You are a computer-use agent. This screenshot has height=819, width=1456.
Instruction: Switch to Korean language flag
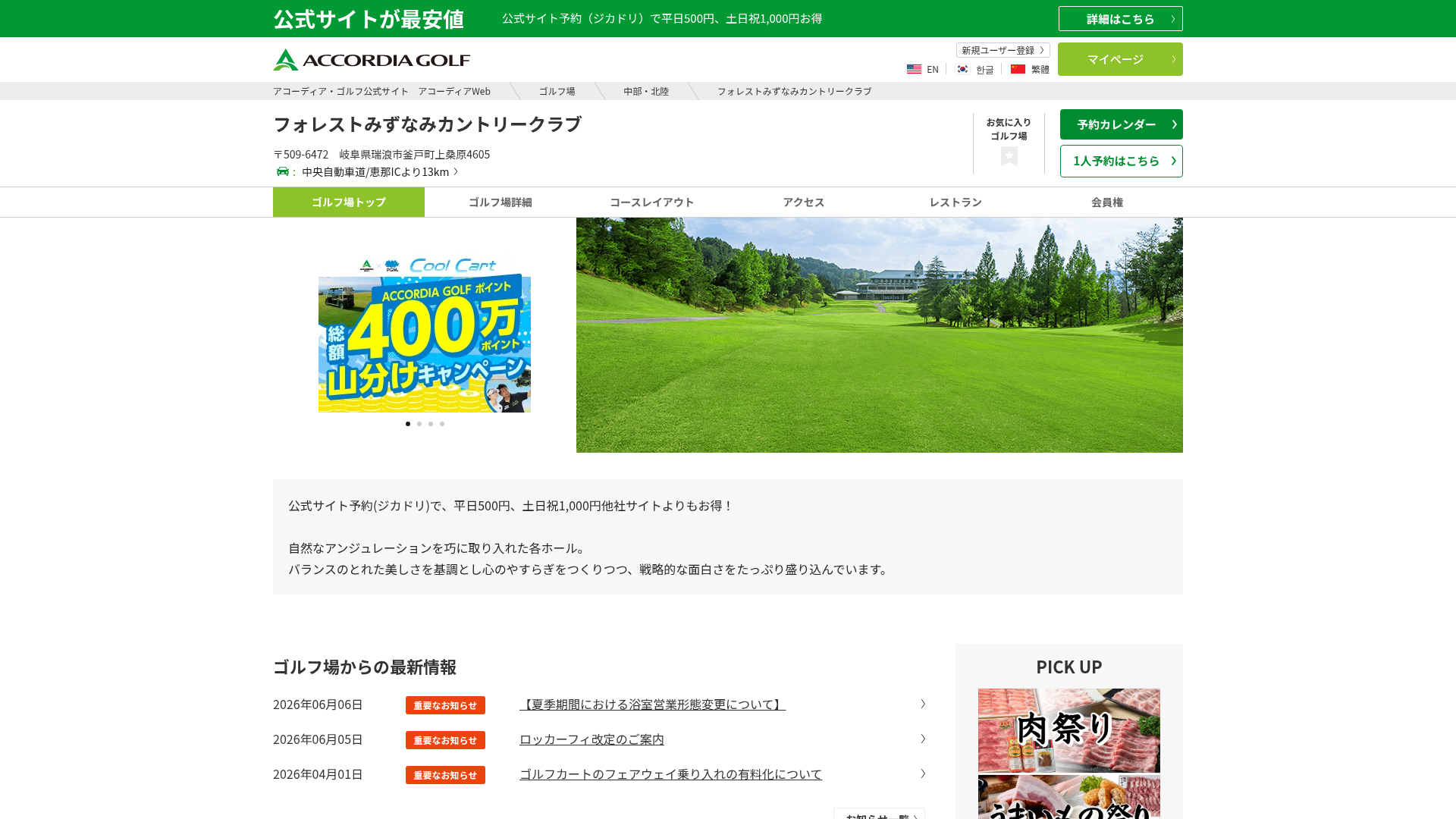click(962, 69)
